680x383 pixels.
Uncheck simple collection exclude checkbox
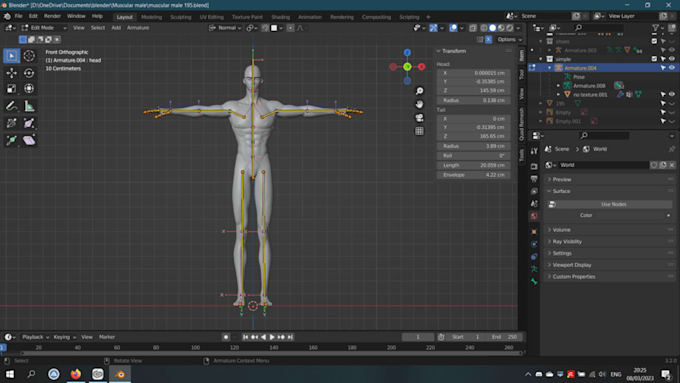[x=654, y=59]
